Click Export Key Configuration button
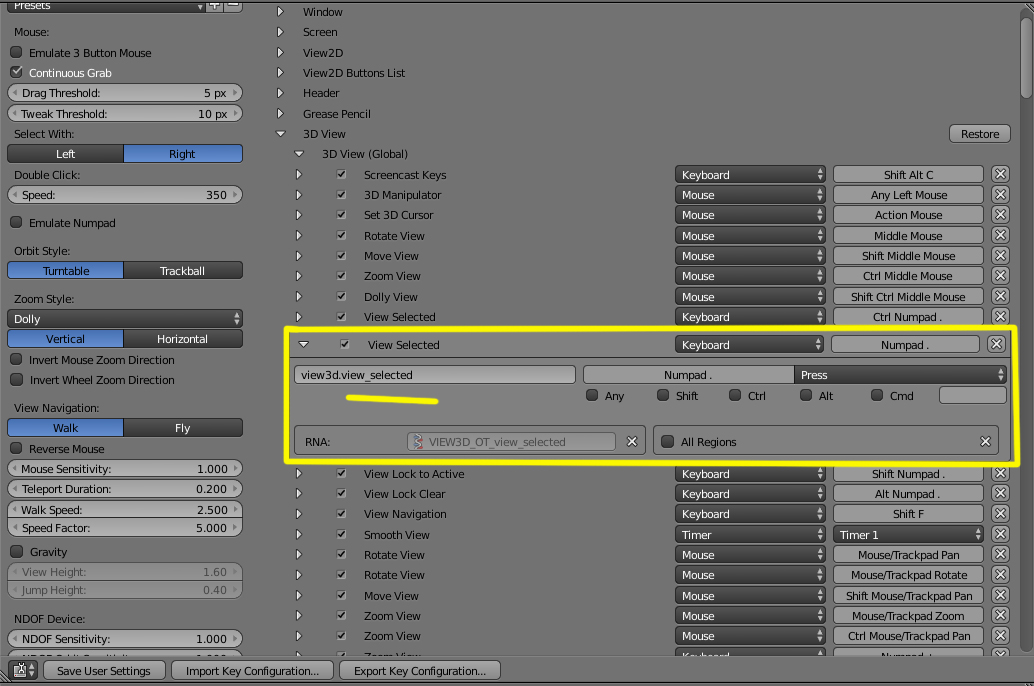The width and height of the screenshot is (1034, 686). point(419,670)
